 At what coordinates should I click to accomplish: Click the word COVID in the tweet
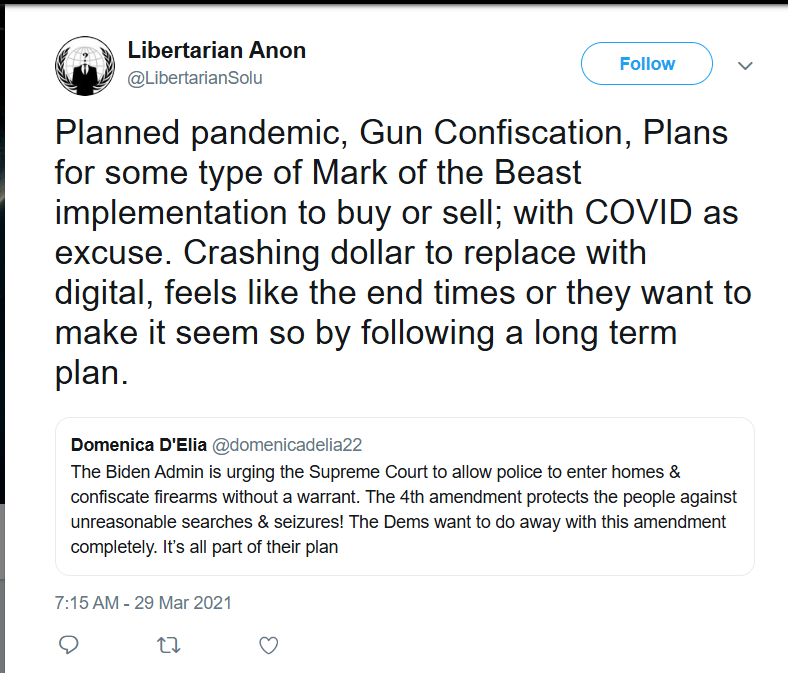[638, 212]
